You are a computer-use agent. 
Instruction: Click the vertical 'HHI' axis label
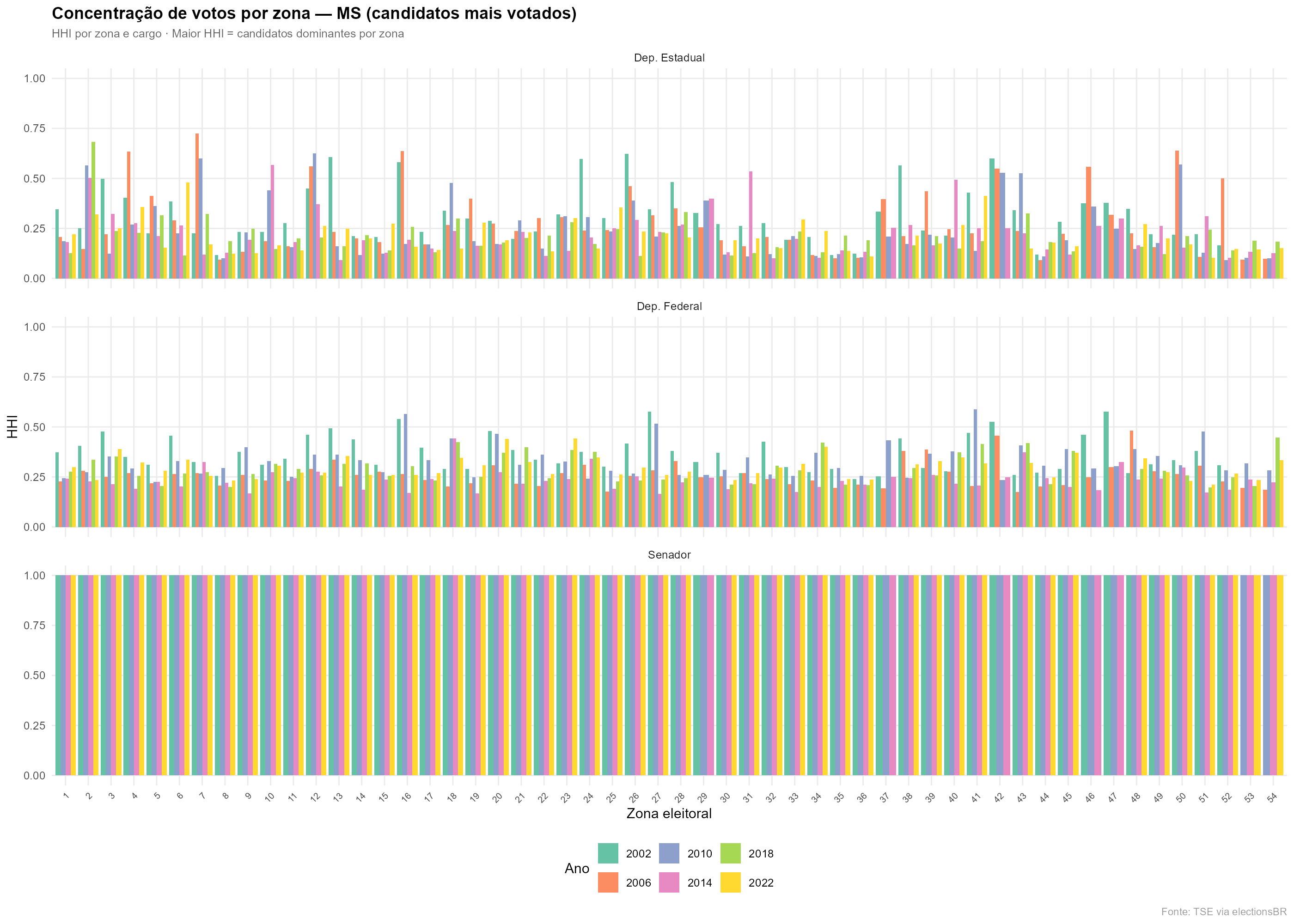(12, 427)
